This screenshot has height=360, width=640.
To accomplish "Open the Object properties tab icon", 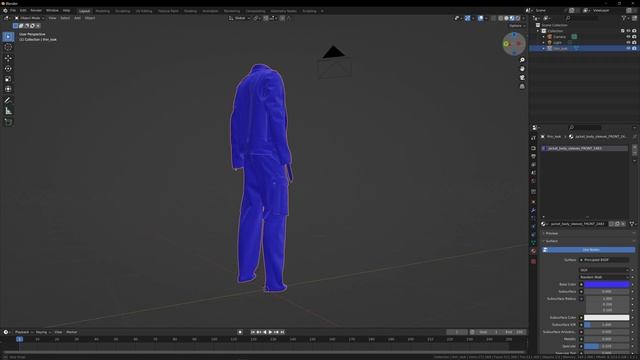I will (533, 202).
